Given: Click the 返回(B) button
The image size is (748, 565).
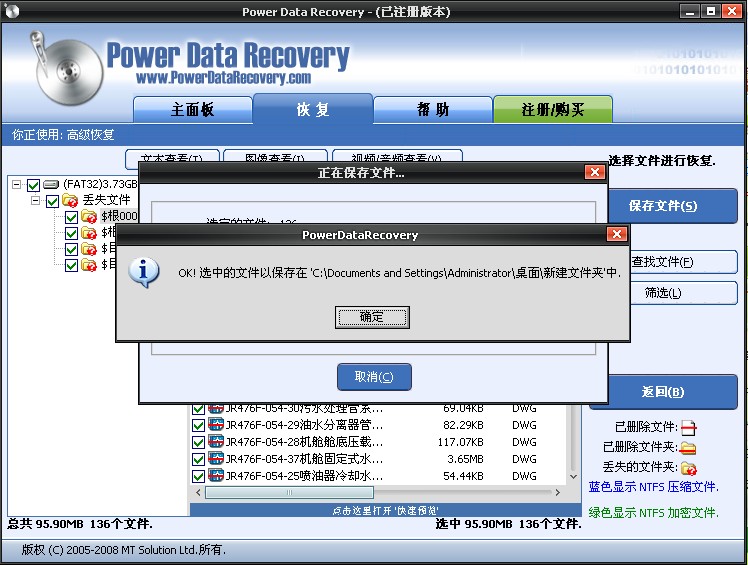Looking at the screenshot, I should pyautogui.click(x=664, y=392).
